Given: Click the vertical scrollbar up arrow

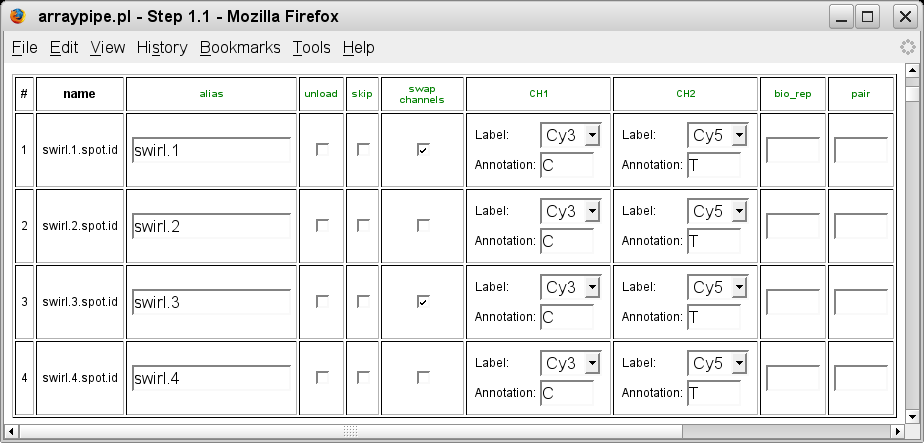Looking at the screenshot, I should coord(912,70).
